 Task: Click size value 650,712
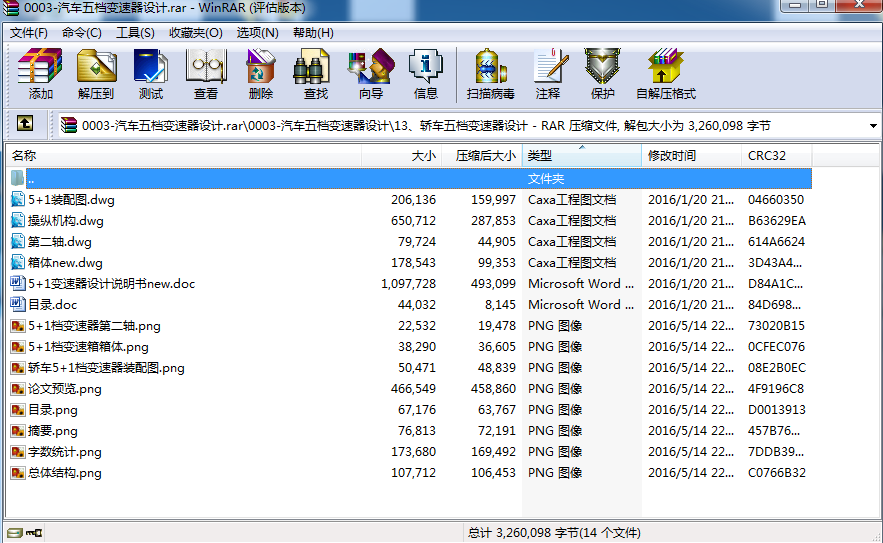[413, 221]
